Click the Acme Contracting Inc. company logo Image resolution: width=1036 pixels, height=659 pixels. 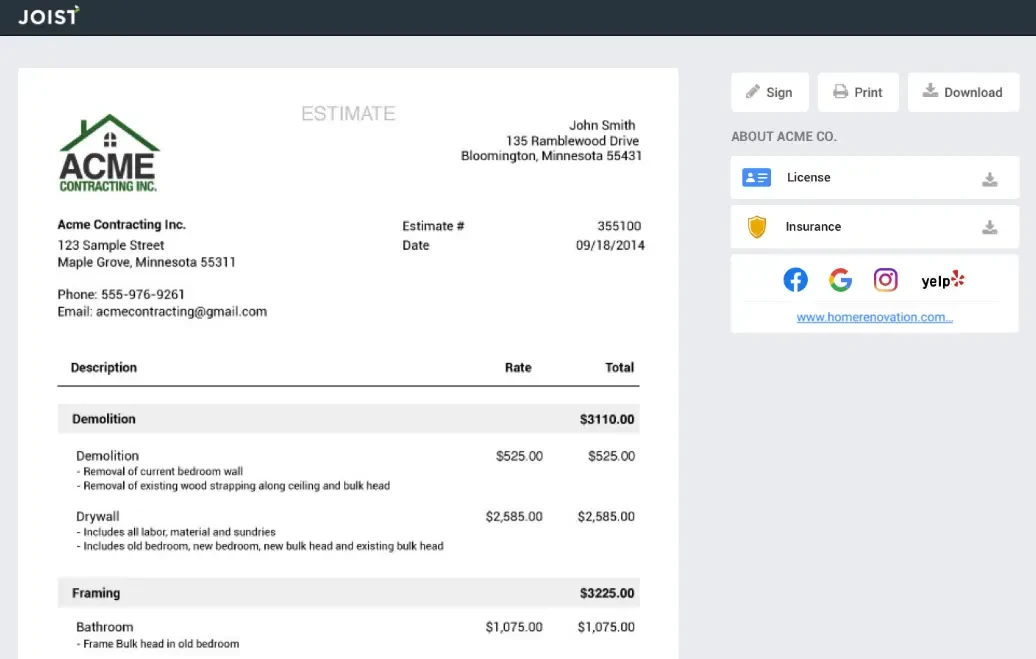[108, 150]
